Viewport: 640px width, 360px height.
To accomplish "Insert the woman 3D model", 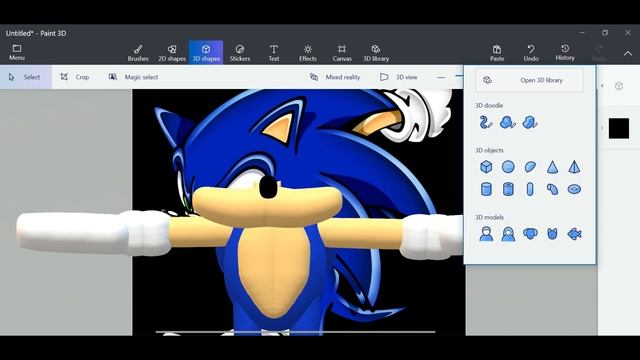I will [x=508, y=234].
